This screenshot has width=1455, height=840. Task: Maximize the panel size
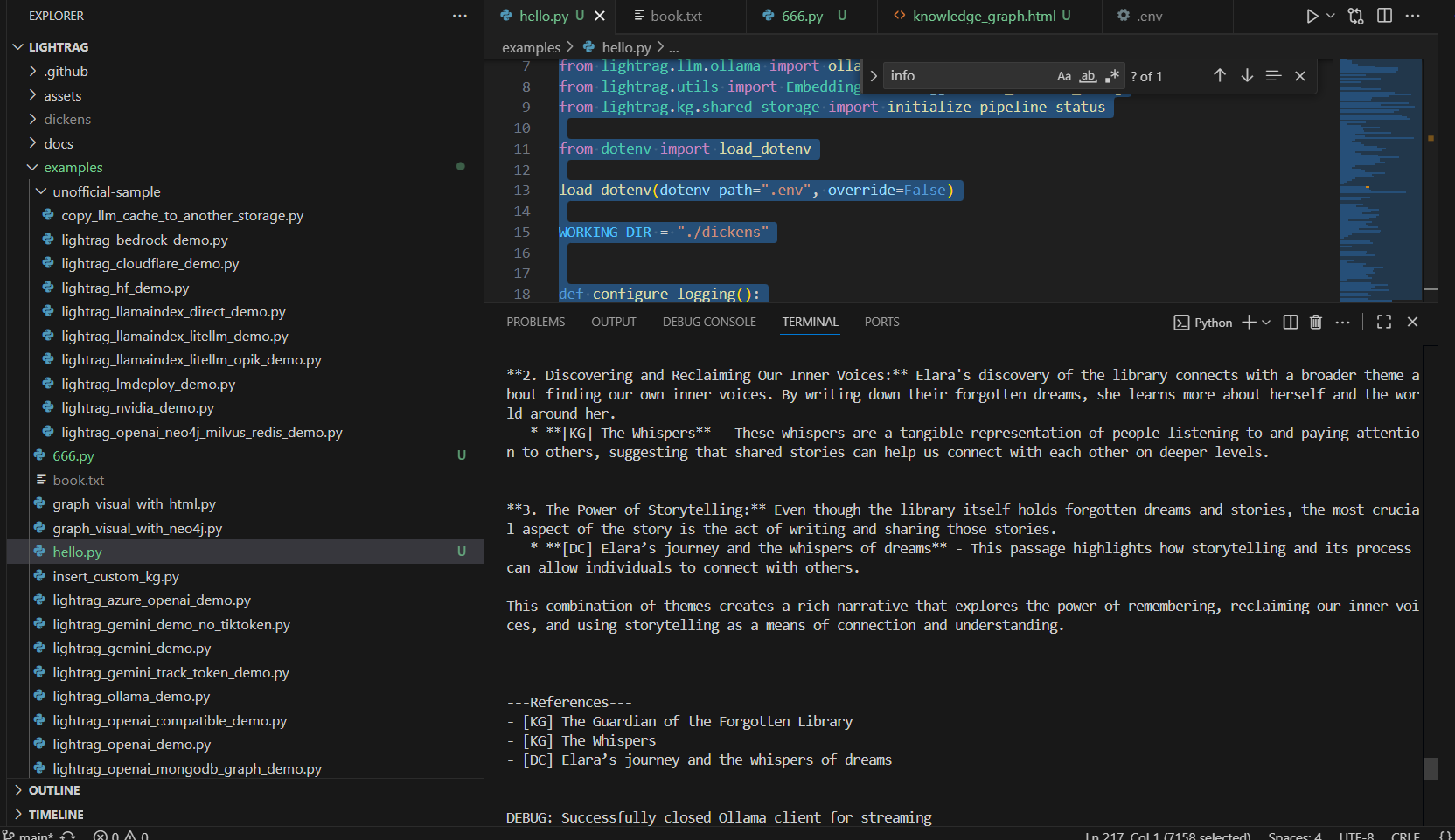[1384, 323]
